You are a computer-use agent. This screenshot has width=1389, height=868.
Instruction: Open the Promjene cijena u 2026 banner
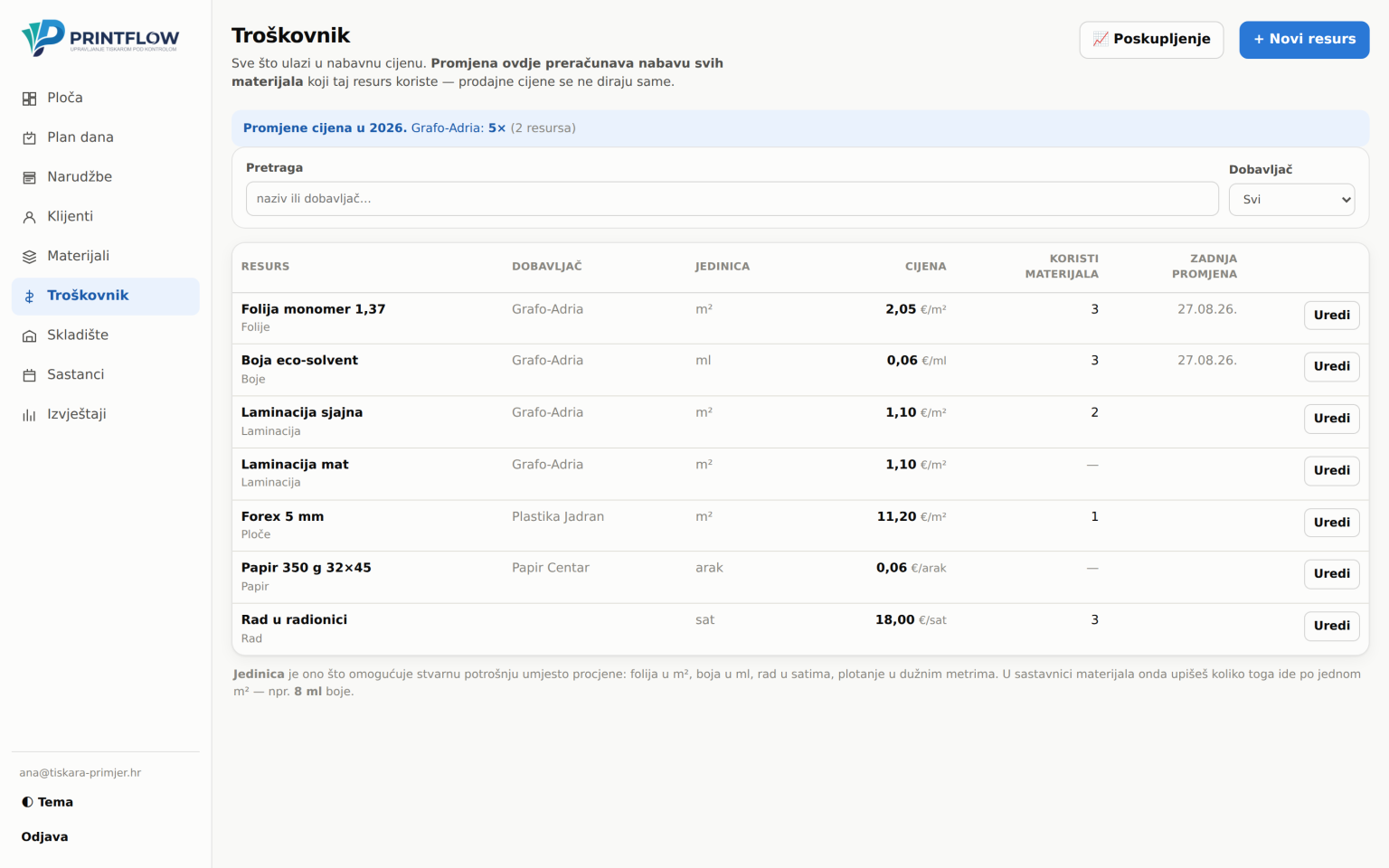(800, 128)
